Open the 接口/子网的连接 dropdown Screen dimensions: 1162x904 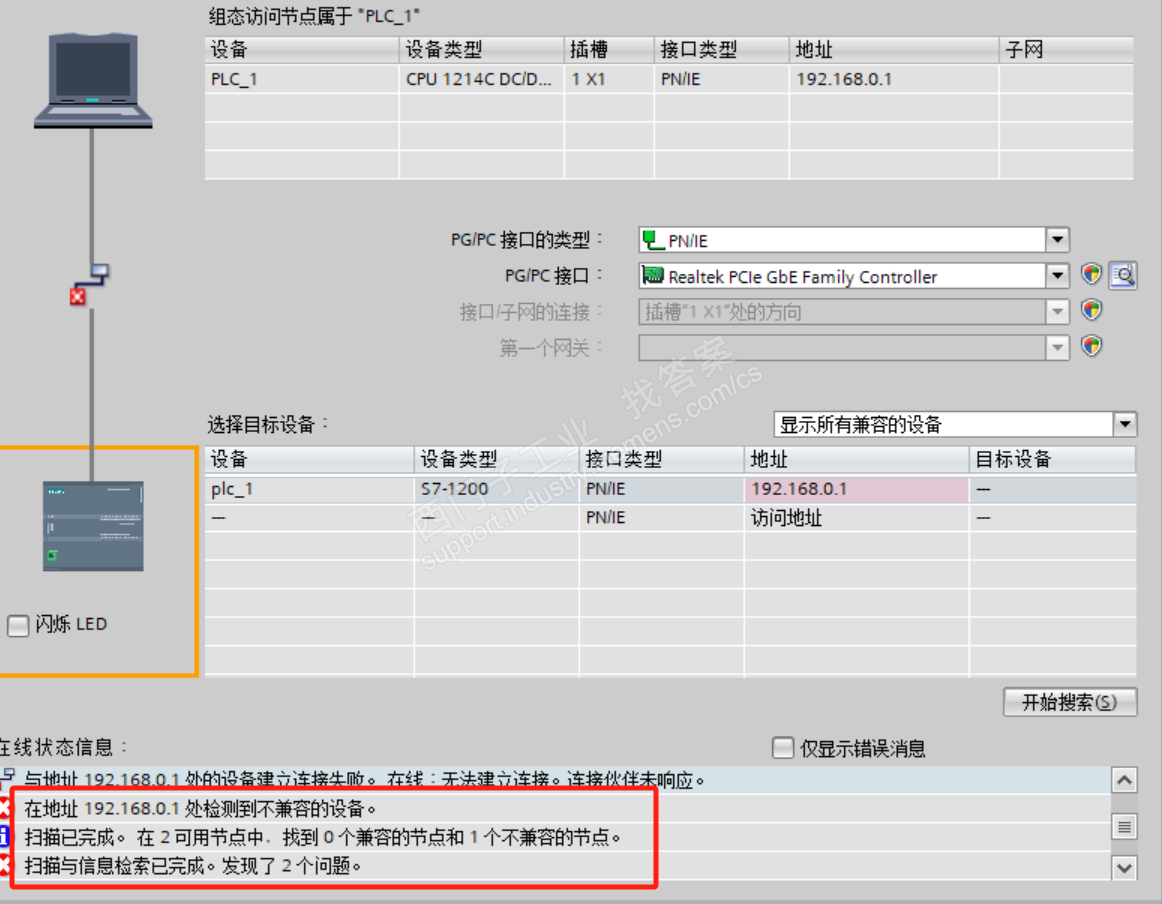[1058, 311]
